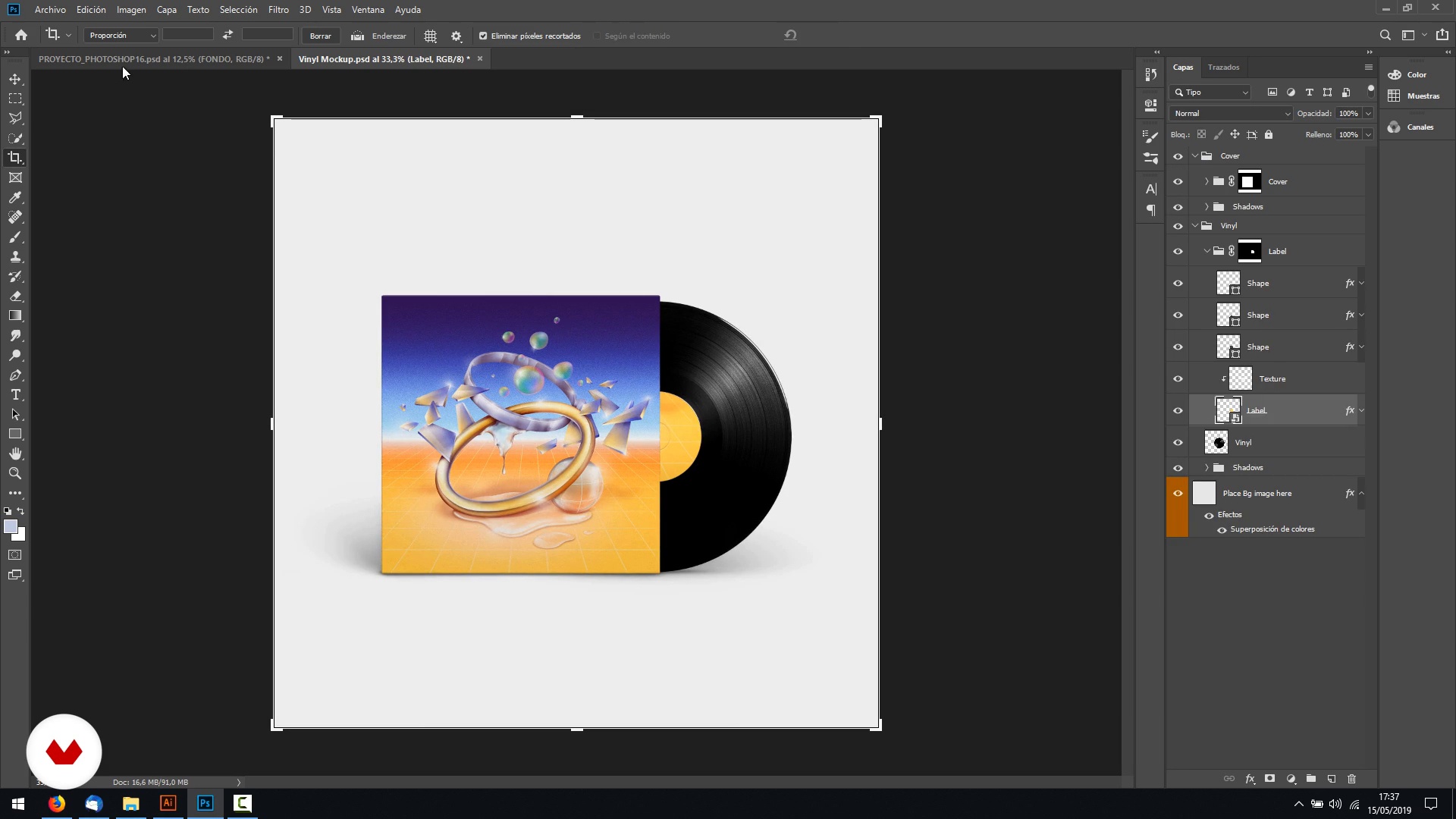Image resolution: width=1456 pixels, height=819 pixels.
Task: Open the Muestras panel
Action: (x=1413, y=96)
